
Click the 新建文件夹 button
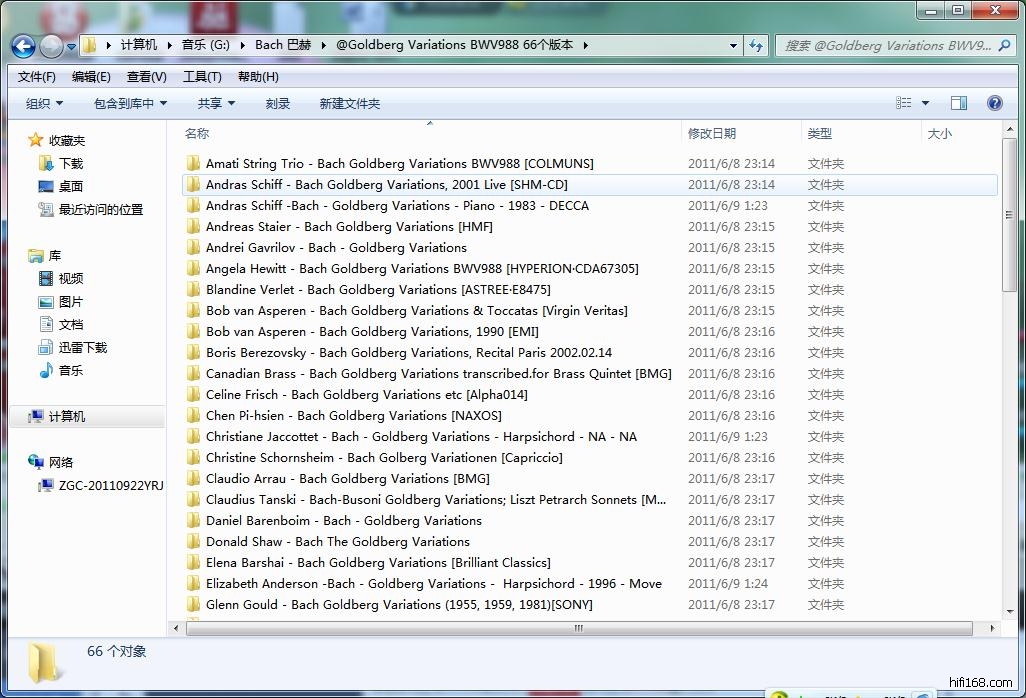(x=349, y=103)
